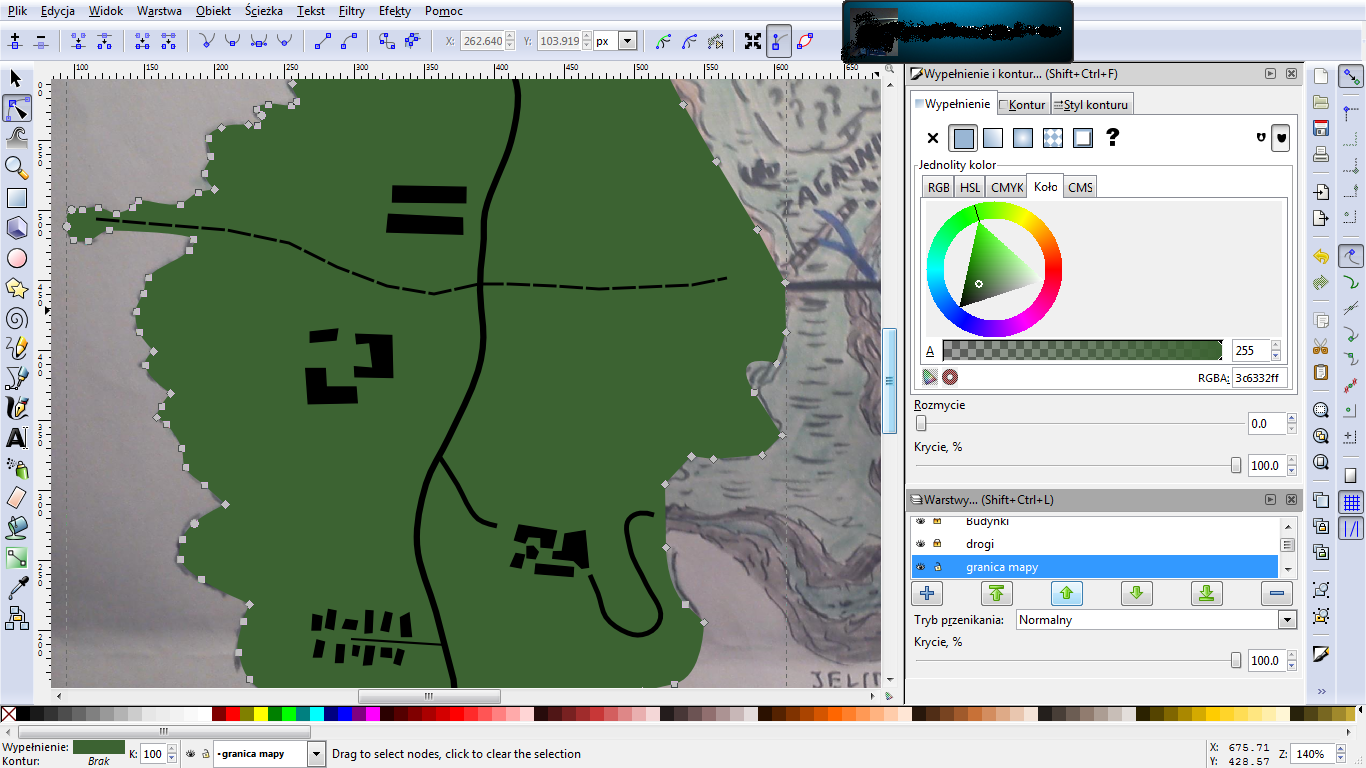
Task: Expand hidden commands toolbar chevron
Action: [x=1321, y=691]
